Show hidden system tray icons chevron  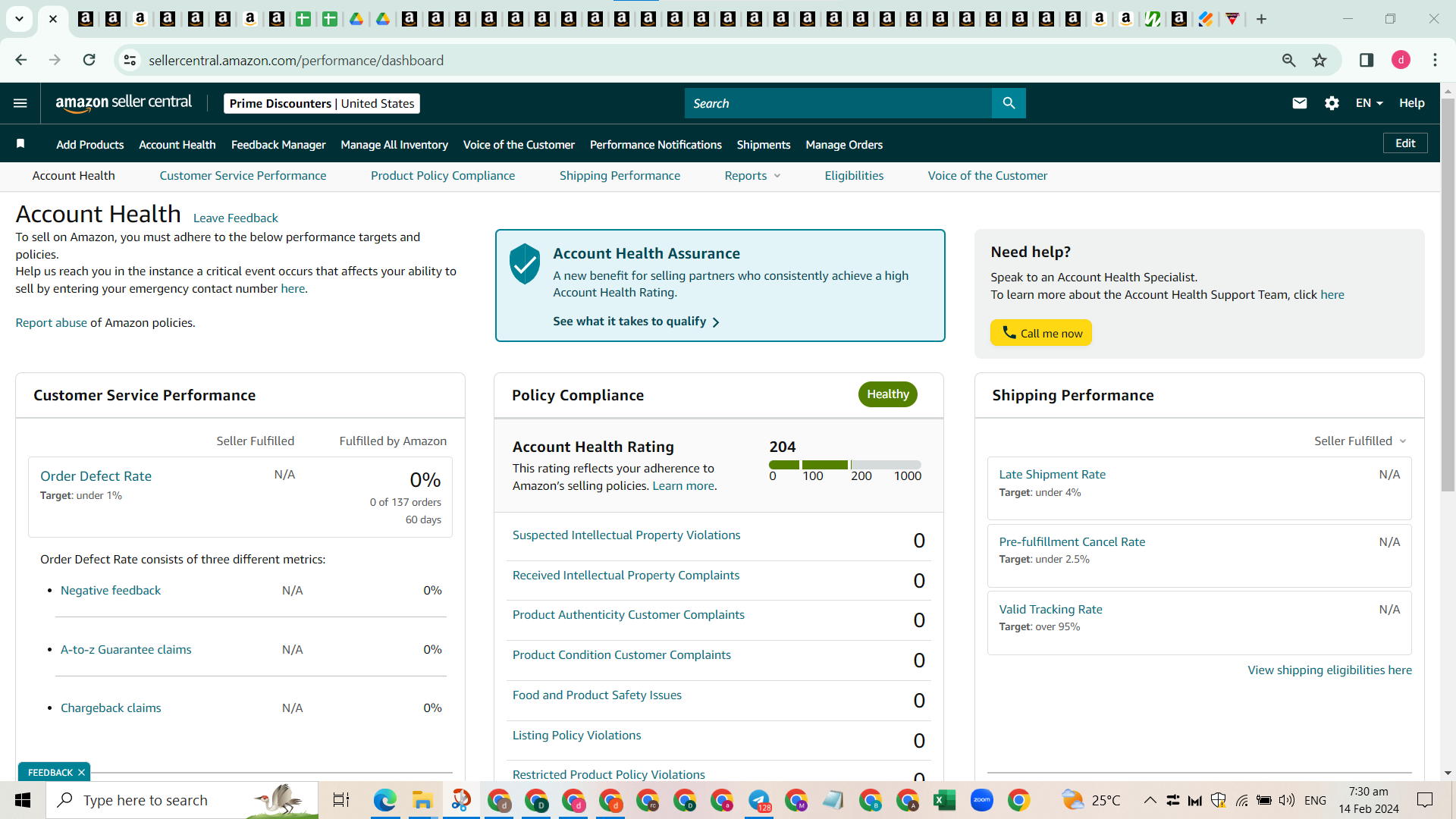click(x=1150, y=800)
